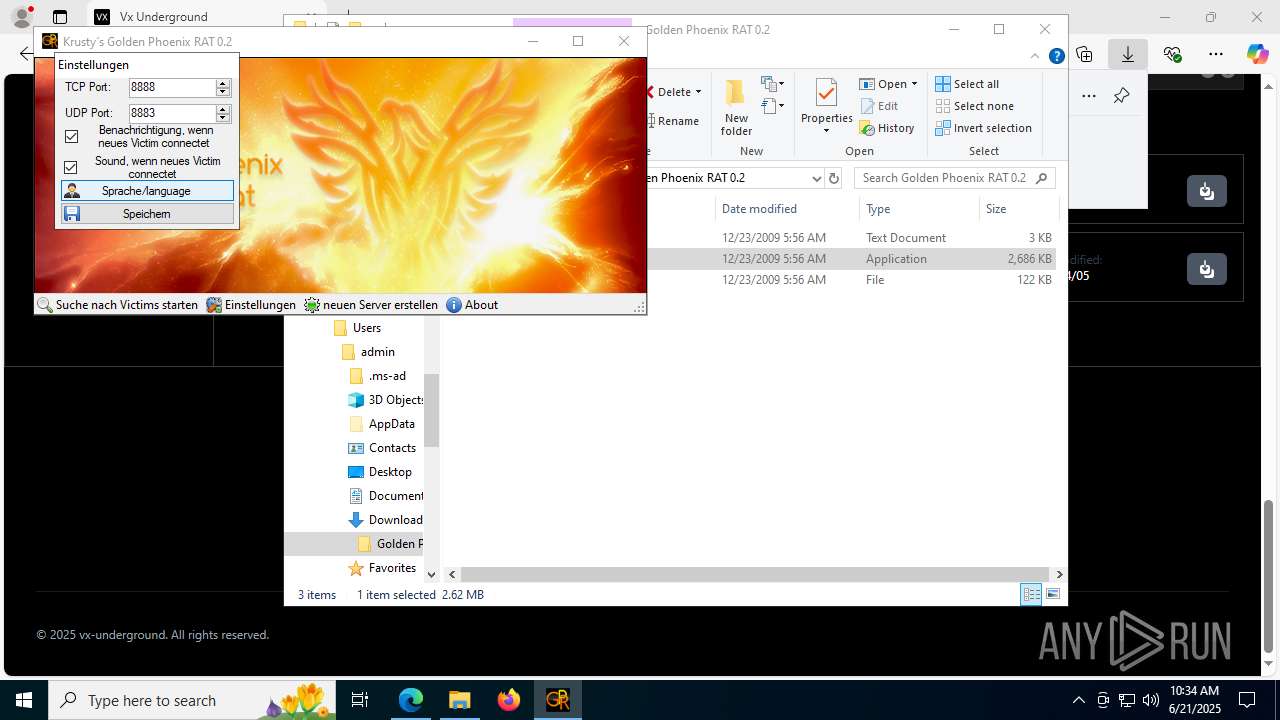Select the Application file row
The image size is (1280, 720).
pyautogui.click(x=851, y=259)
